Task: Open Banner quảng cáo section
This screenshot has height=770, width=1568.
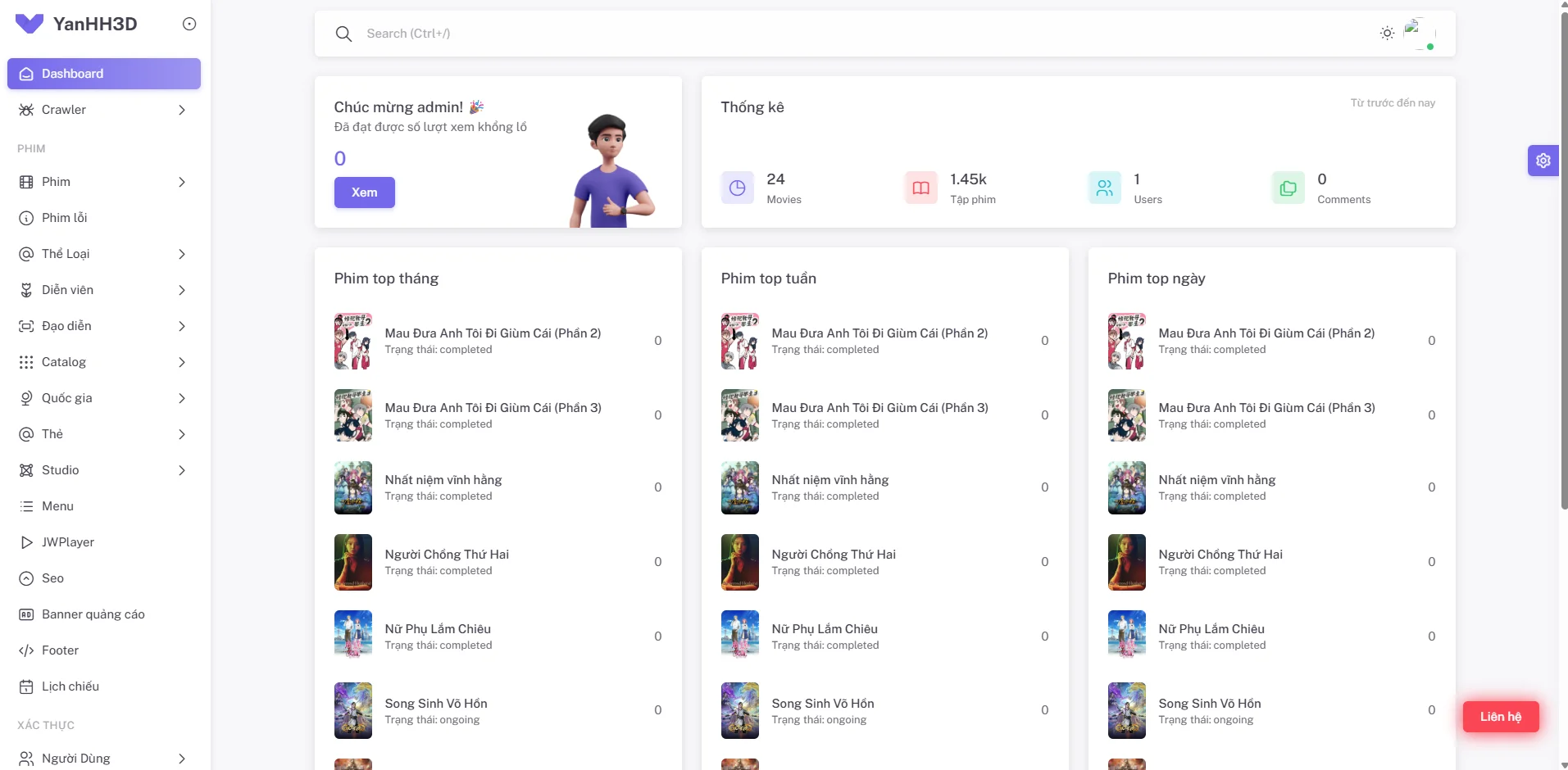Action: (93, 614)
